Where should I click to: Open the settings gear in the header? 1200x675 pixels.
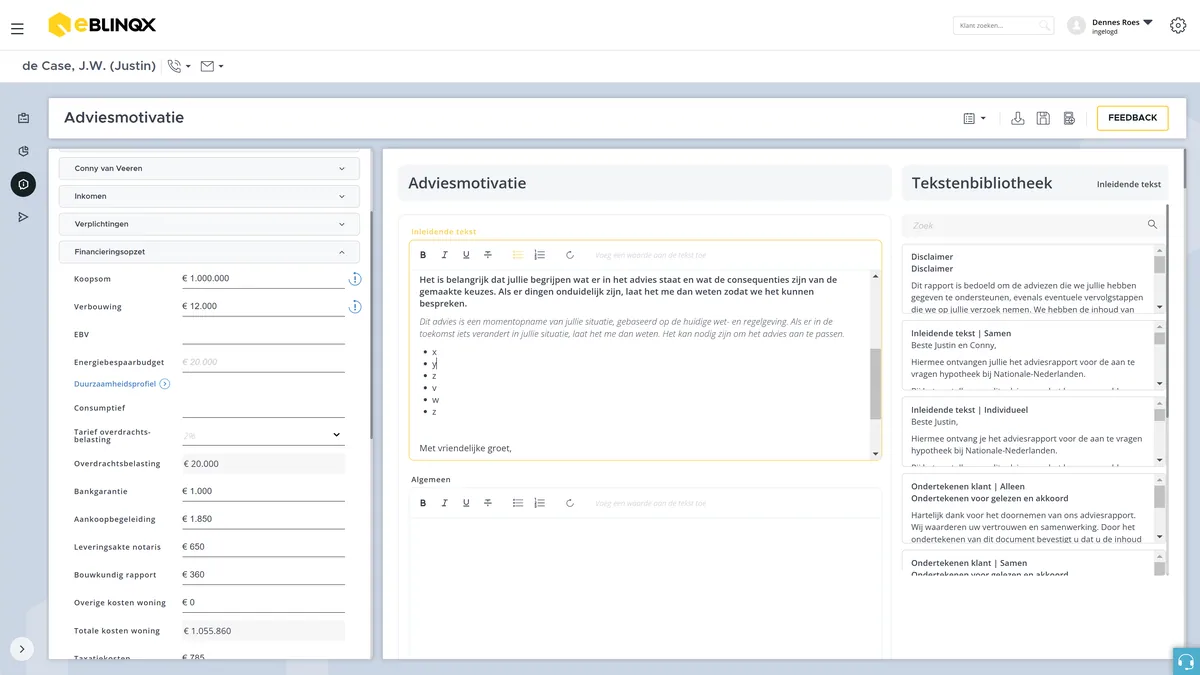1178,26
